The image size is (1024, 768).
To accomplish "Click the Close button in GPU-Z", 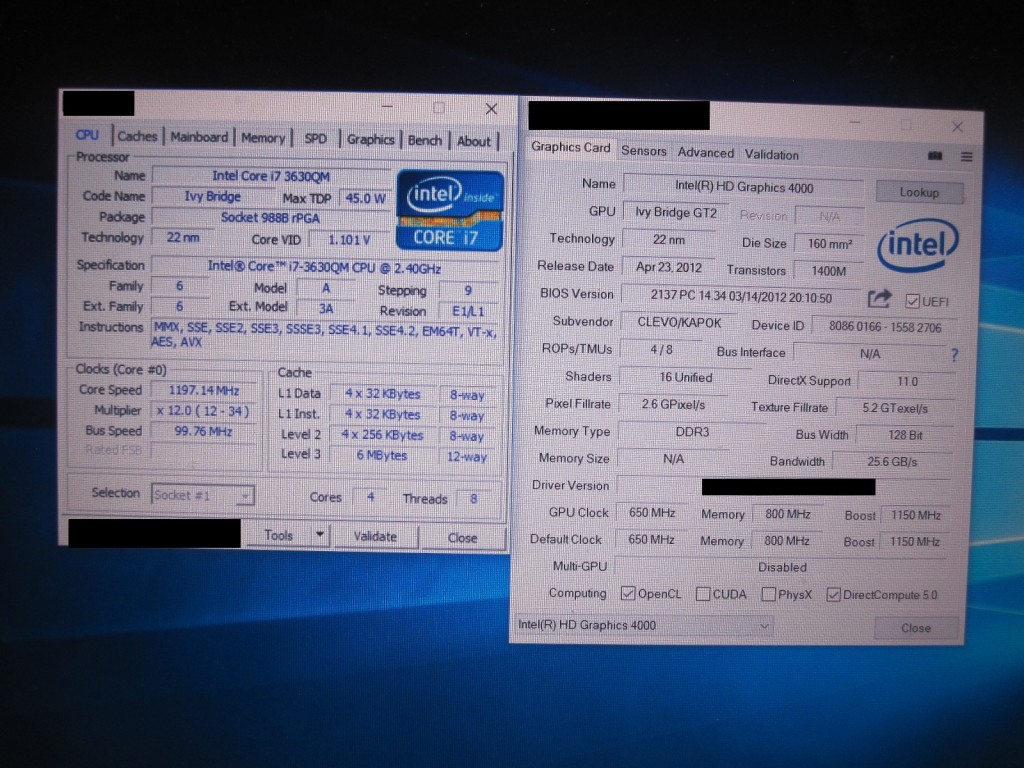I will click(916, 628).
